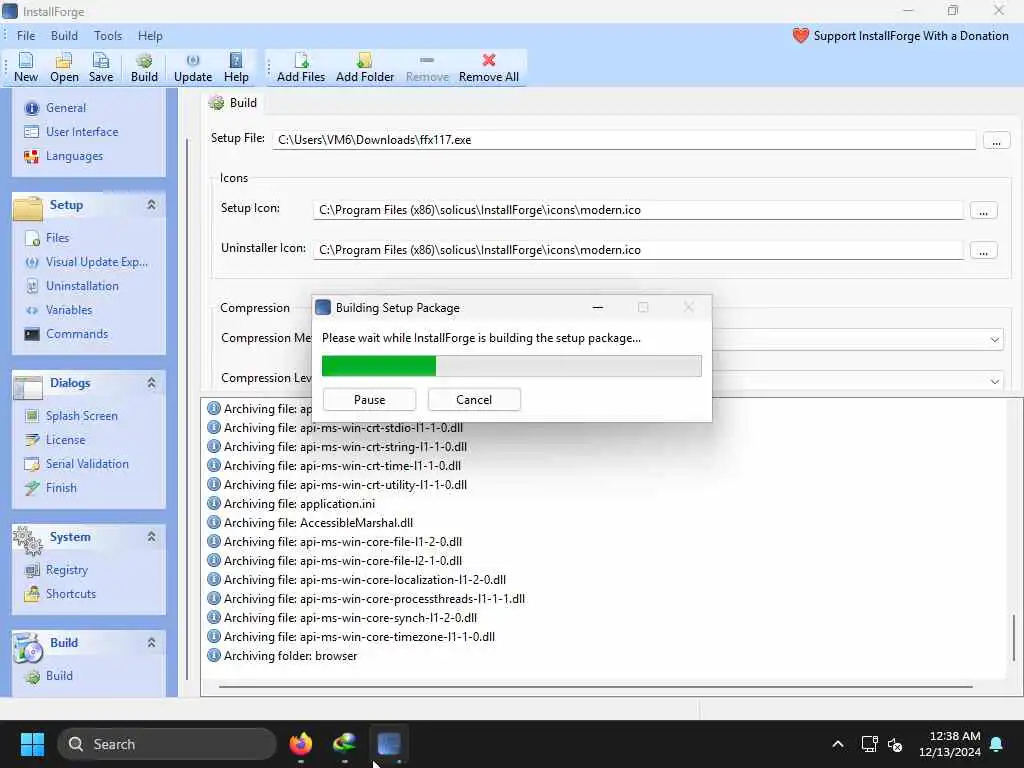Viewport: 1024px width, 768px height.
Task: Collapse the System sidebar group
Action: [152, 537]
